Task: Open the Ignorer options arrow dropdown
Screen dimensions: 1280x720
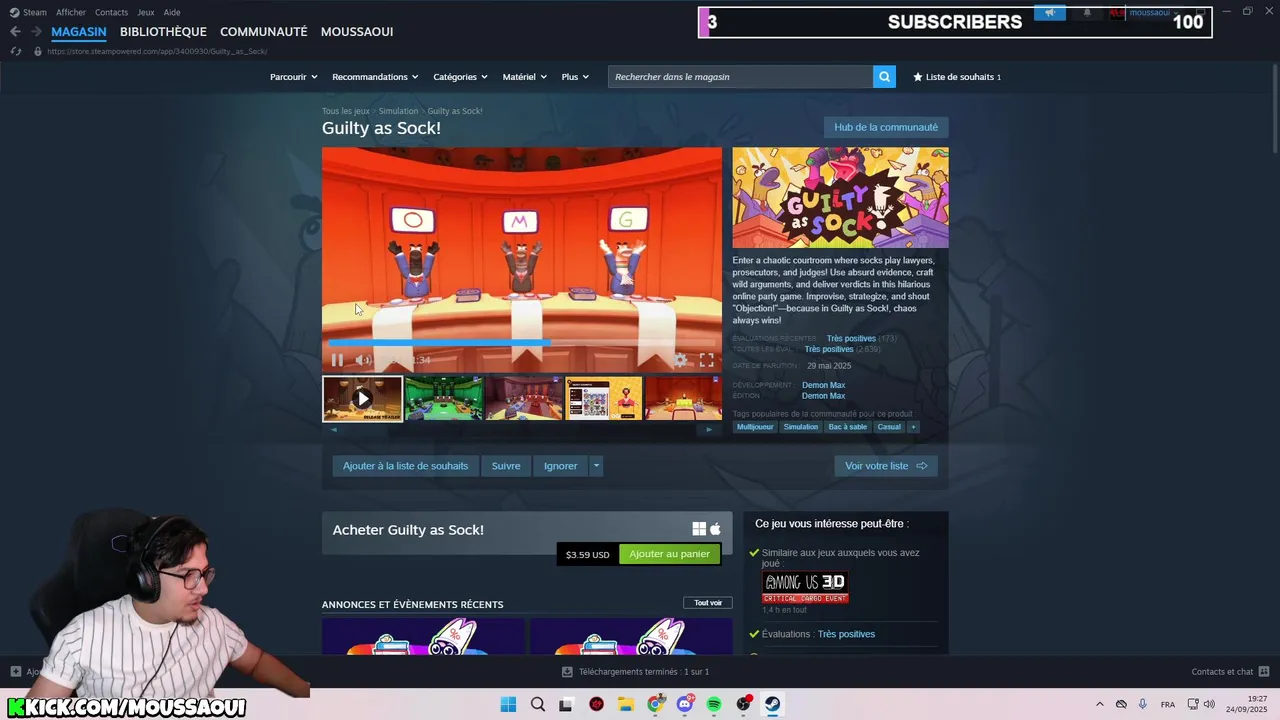Action: pos(596,466)
